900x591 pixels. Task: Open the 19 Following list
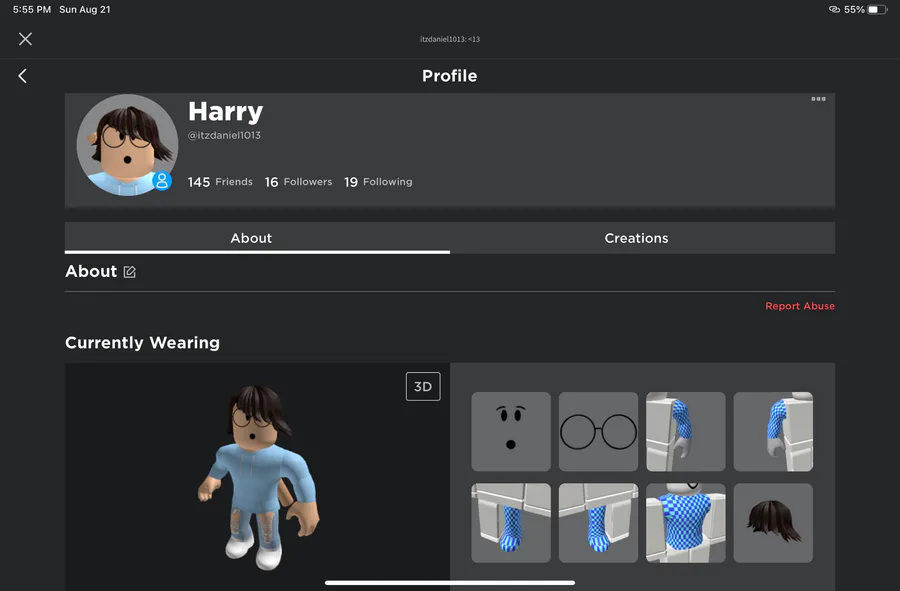pos(378,182)
